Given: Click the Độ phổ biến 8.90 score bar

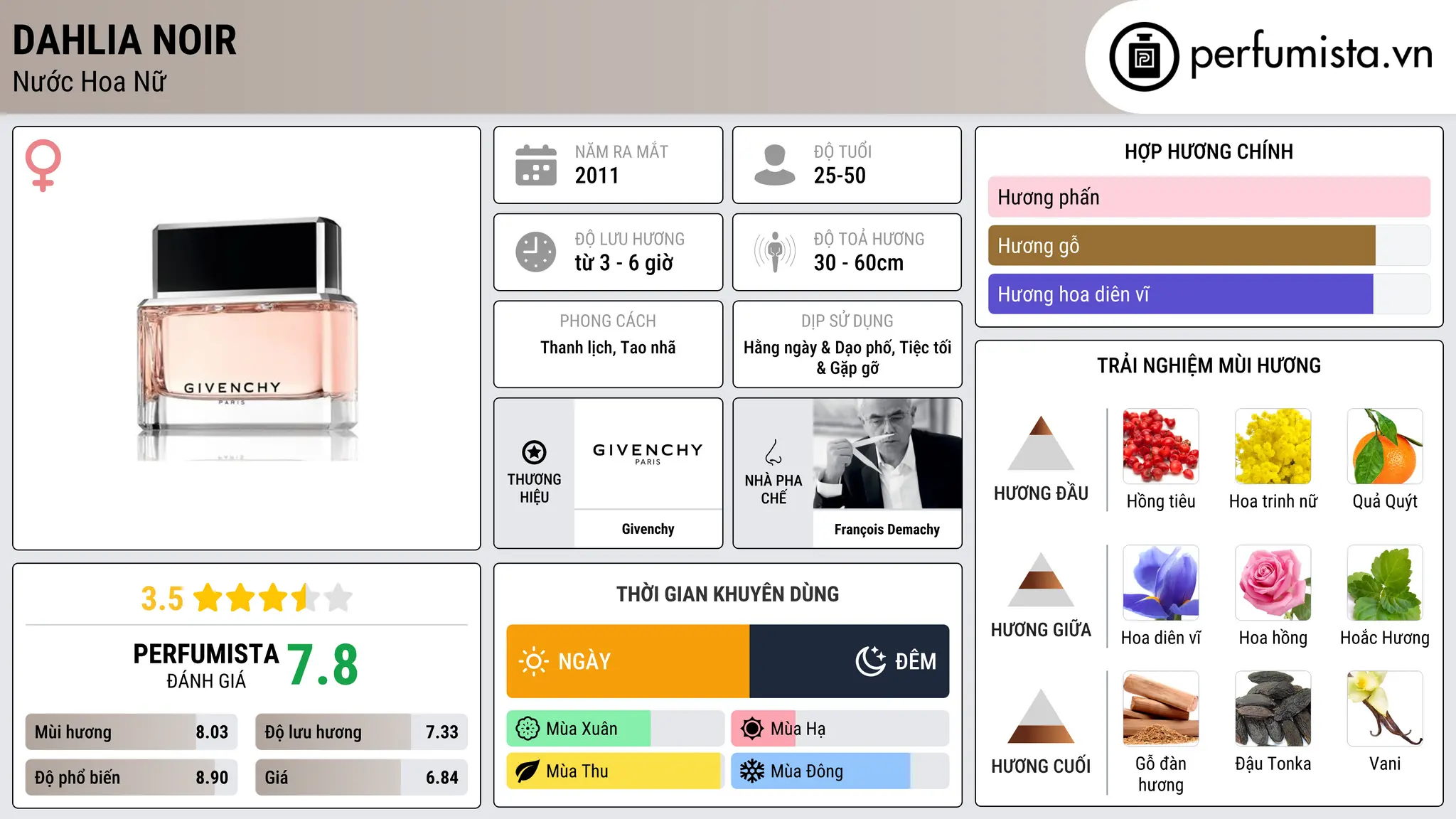Looking at the screenshot, I should point(132,777).
